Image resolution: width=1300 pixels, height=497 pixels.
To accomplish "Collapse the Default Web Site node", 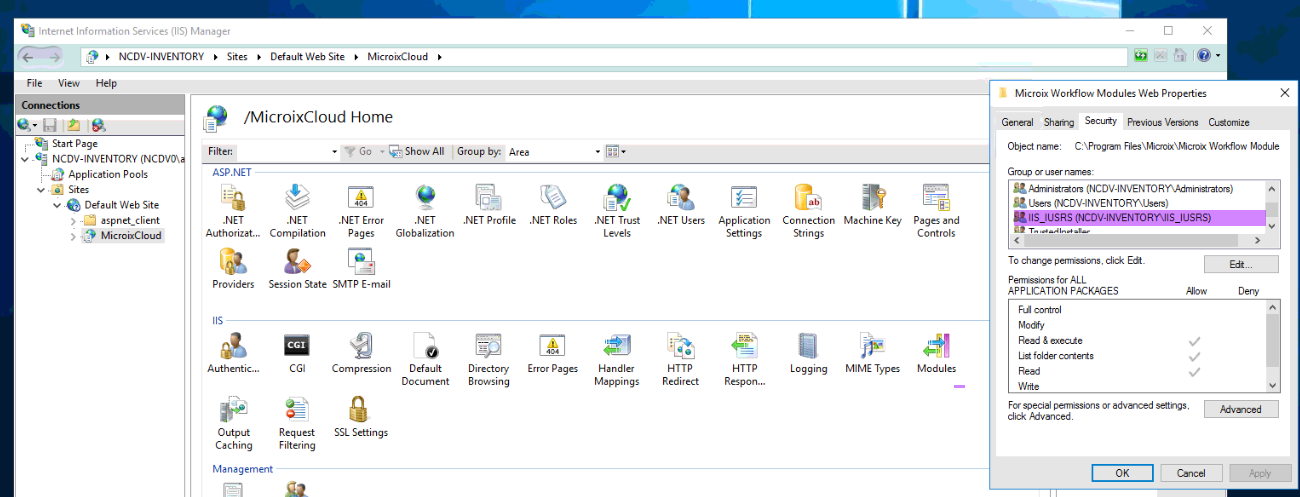I will tap(57, 205).
